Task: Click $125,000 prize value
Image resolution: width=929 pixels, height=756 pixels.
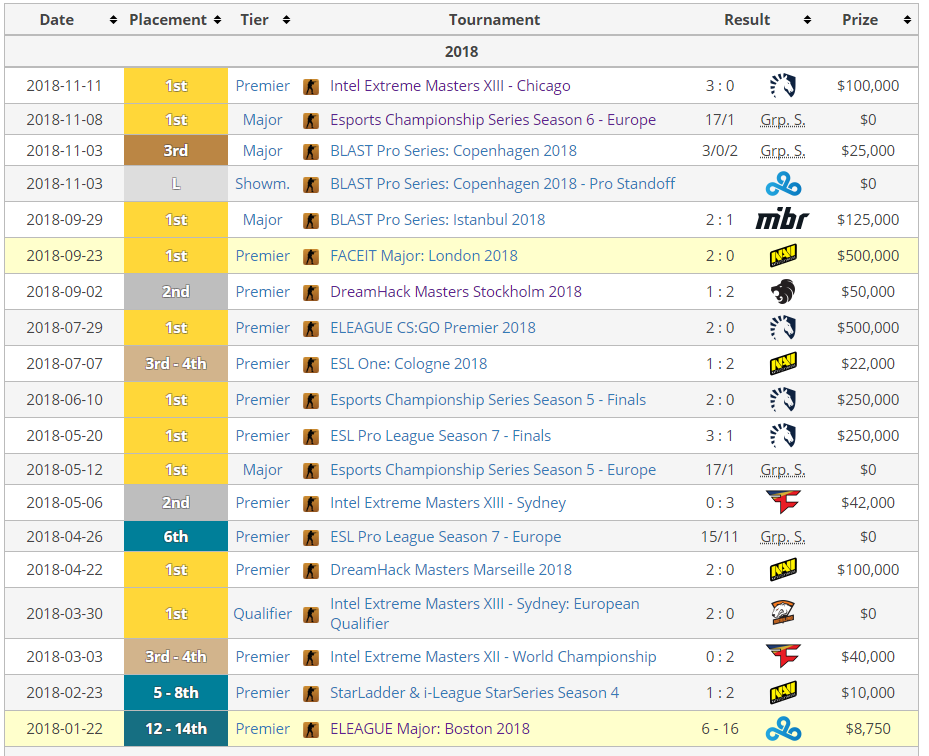Action: point(868,220)
